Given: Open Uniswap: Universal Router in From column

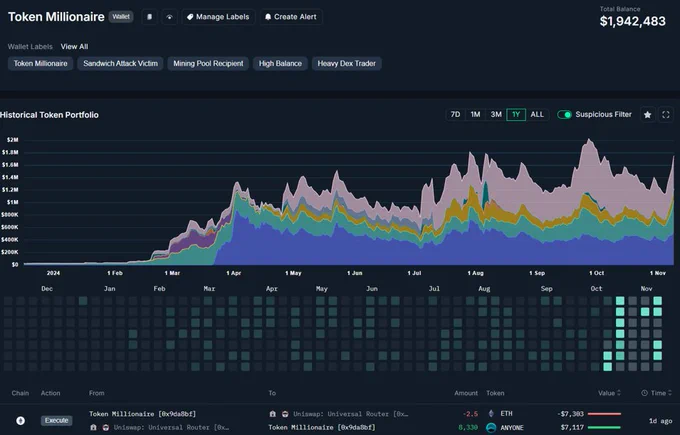Looking at the screenshot, I should point(171,427).
